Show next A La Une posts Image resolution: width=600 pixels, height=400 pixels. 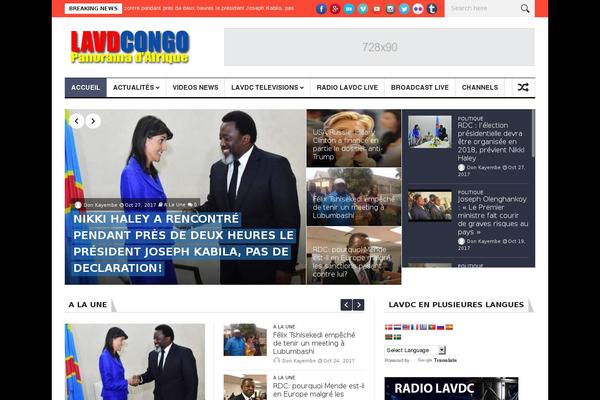pyautogui.click(x=359, y=305)
